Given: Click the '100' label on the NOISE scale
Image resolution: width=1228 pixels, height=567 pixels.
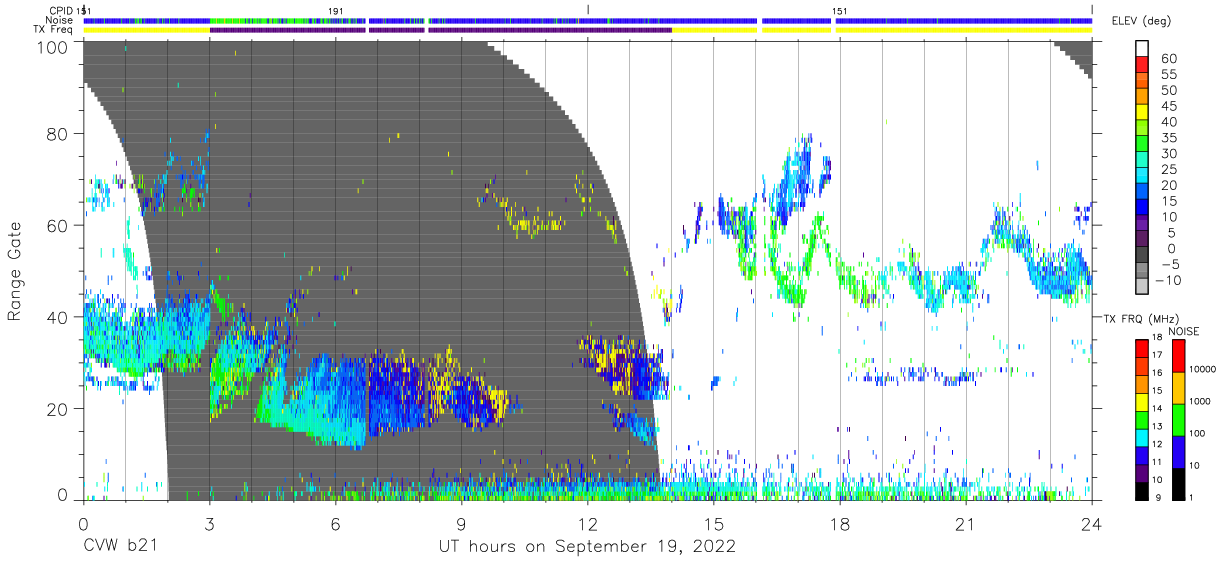Looking at the screenshot, I should tap(1198, 434).
